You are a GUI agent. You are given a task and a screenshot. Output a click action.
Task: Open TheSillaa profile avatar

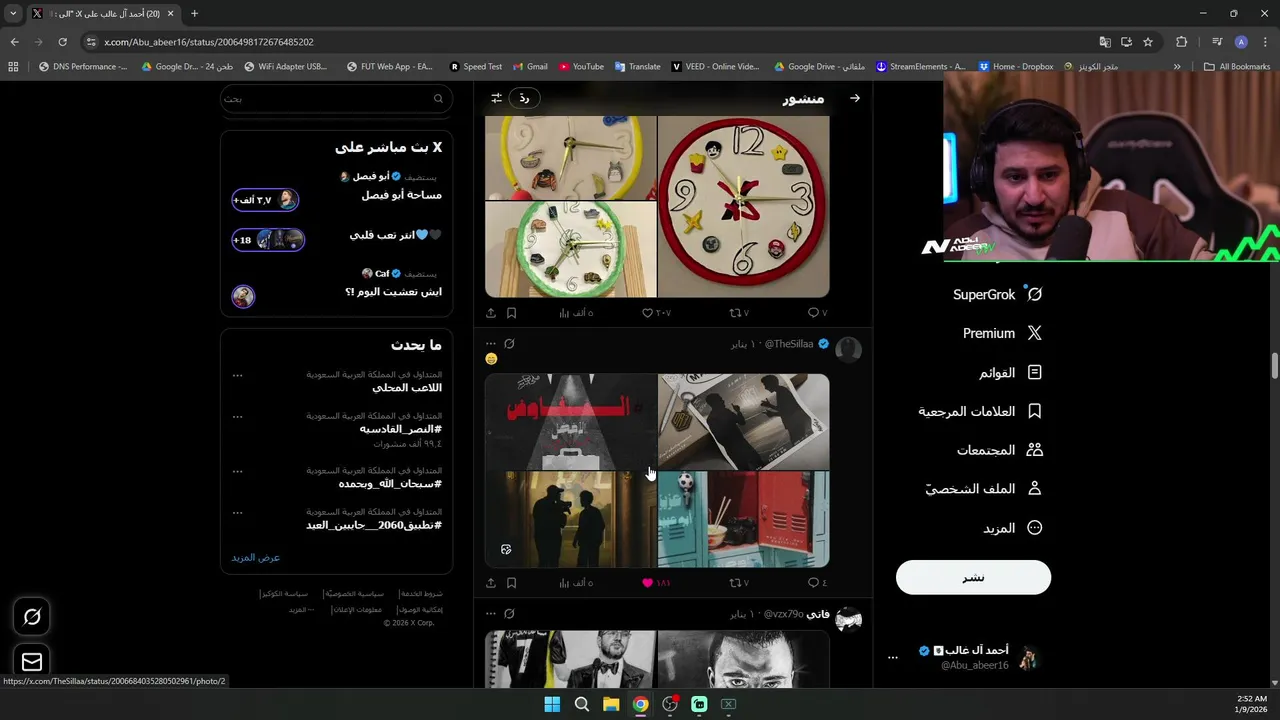pos(848,350)
